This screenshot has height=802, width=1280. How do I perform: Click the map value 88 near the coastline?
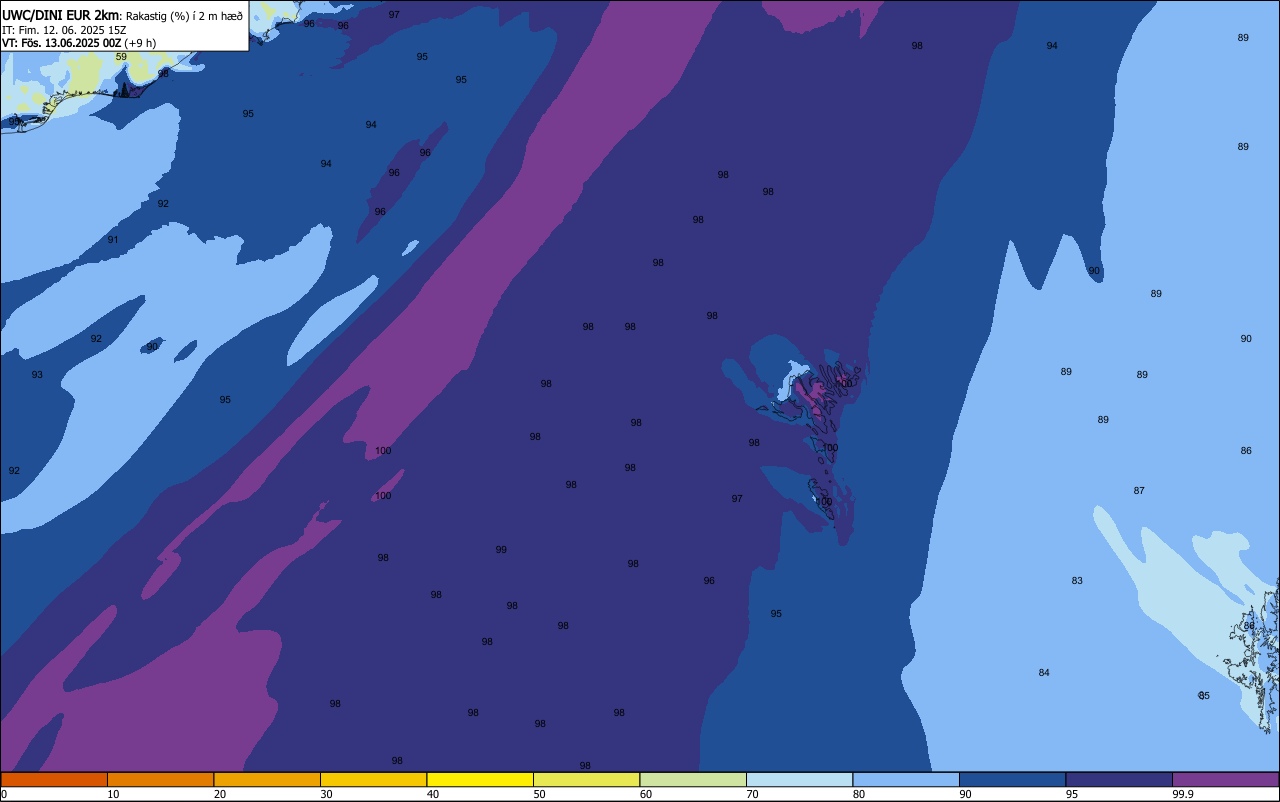point(1249,626)
